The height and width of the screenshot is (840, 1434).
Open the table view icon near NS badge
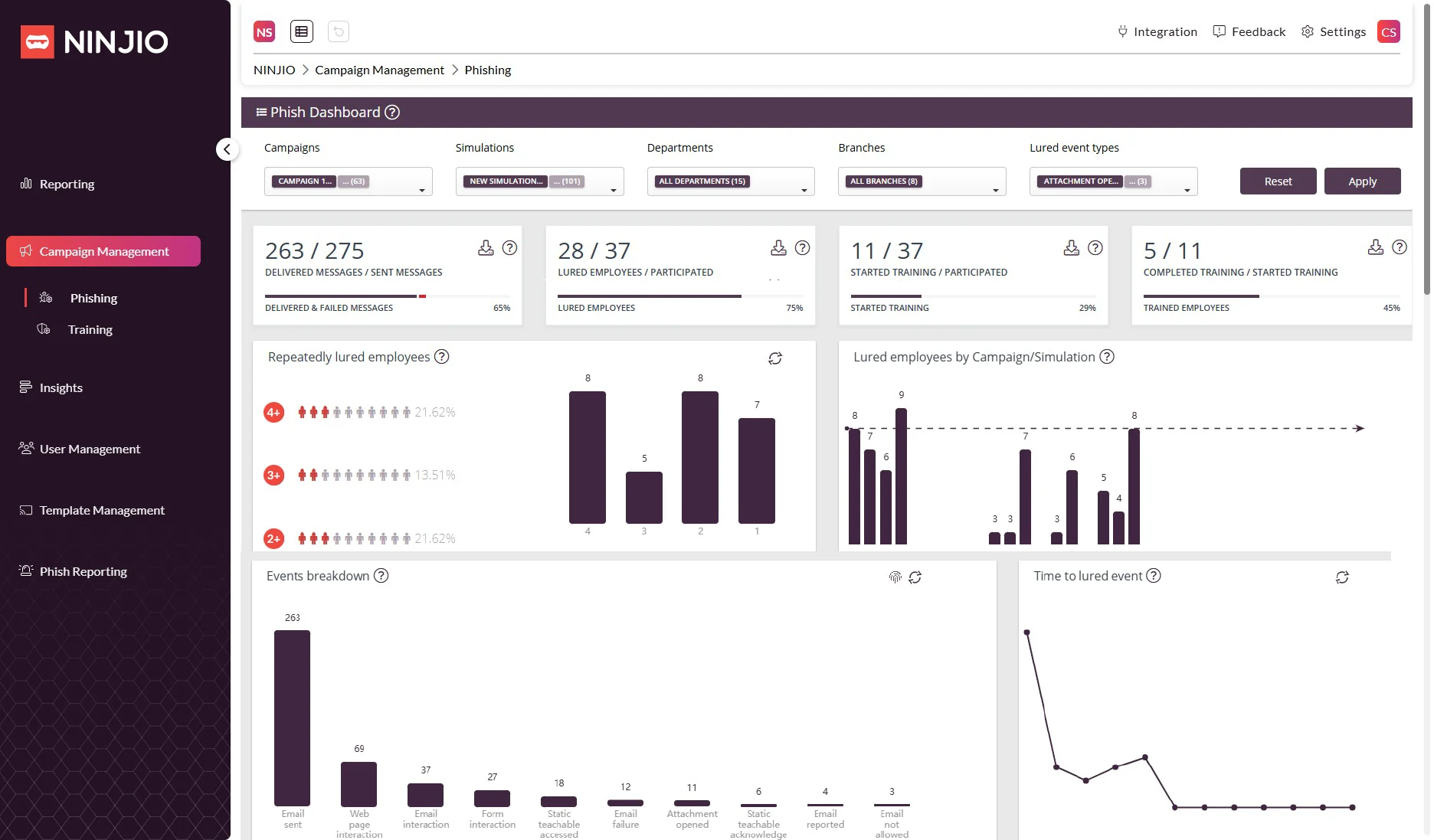click(x=301, y=31)
